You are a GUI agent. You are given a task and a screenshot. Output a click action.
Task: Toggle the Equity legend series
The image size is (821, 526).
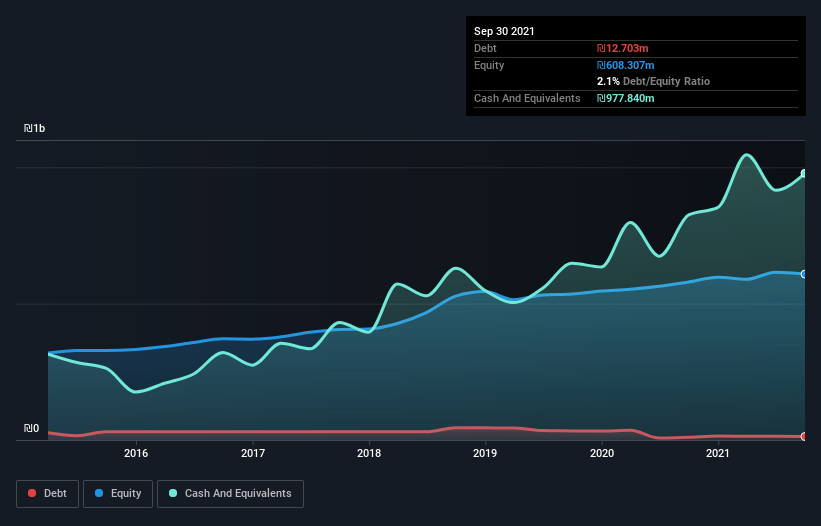pos(118,494)
